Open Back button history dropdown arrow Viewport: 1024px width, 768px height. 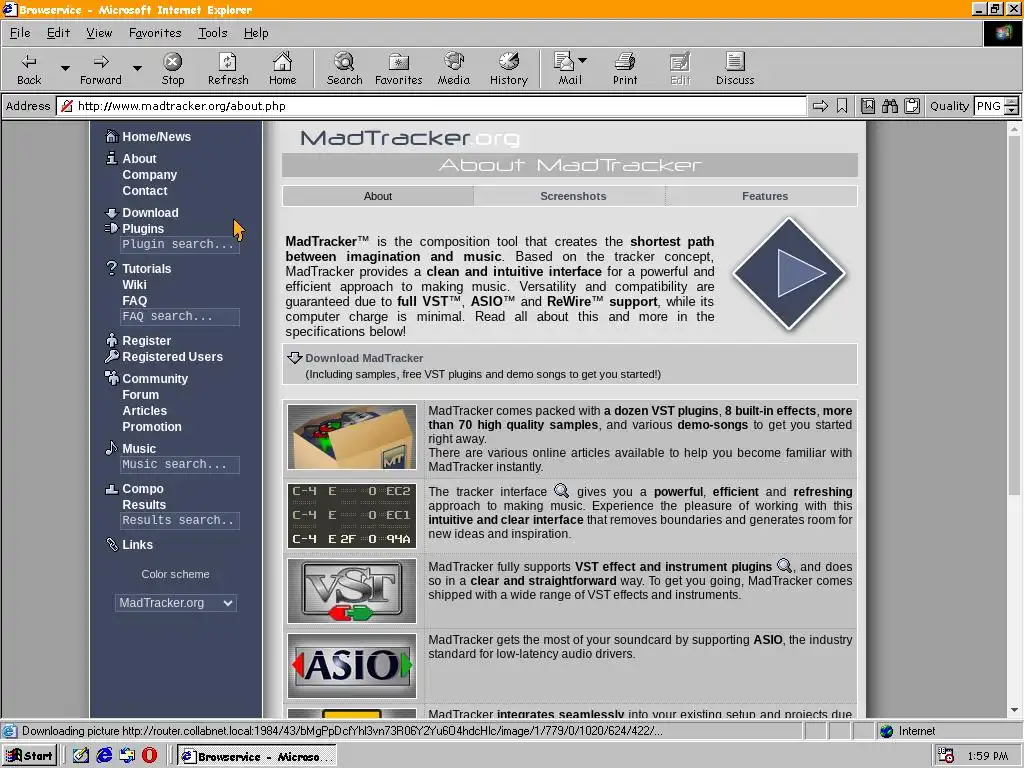[65, 68]
